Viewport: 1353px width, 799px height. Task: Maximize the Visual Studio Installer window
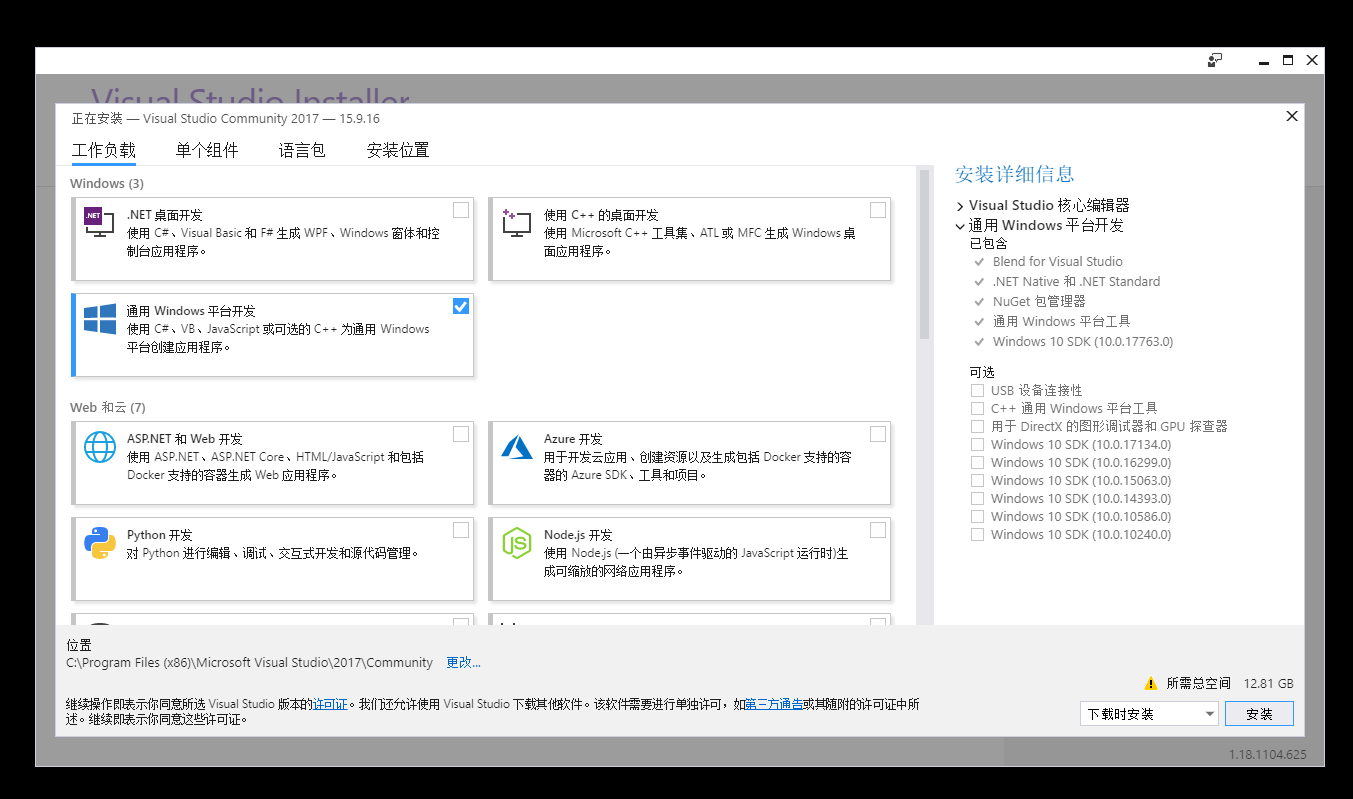[1288, 60]
